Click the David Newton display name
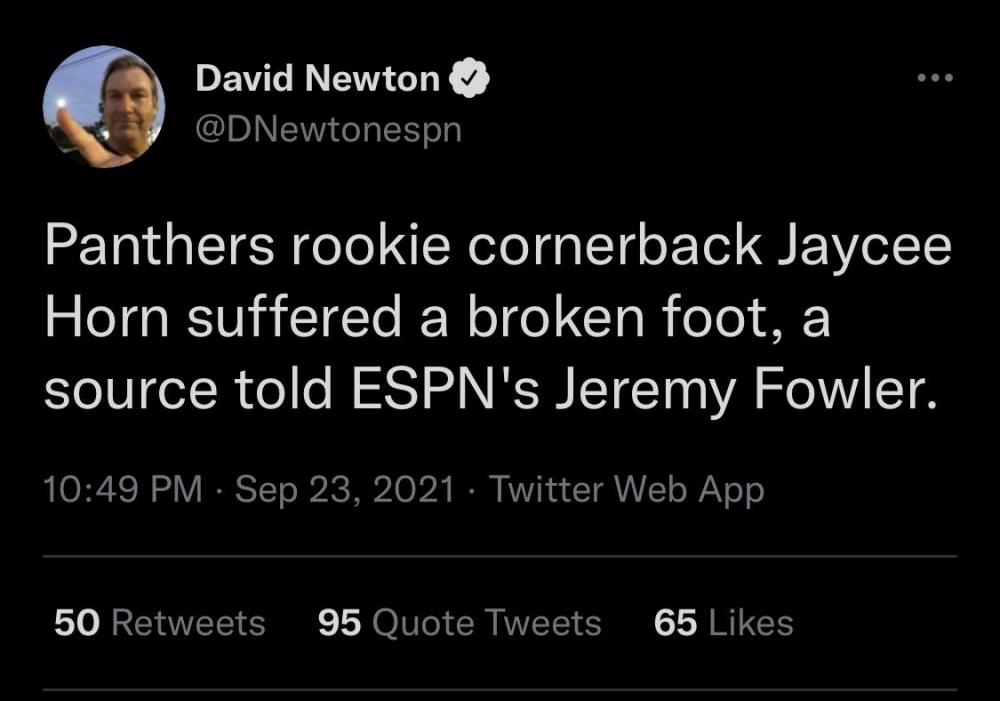This screenshot has height=701, width=1000. coord(317,78)
